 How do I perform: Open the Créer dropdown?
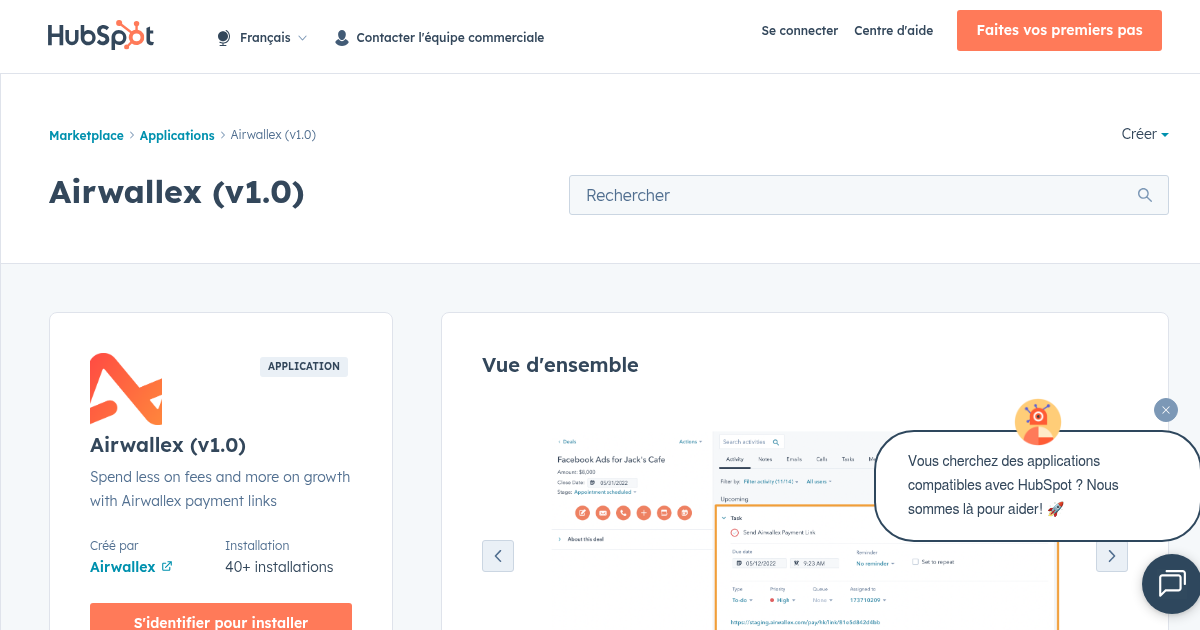[x=1144, y=133]
